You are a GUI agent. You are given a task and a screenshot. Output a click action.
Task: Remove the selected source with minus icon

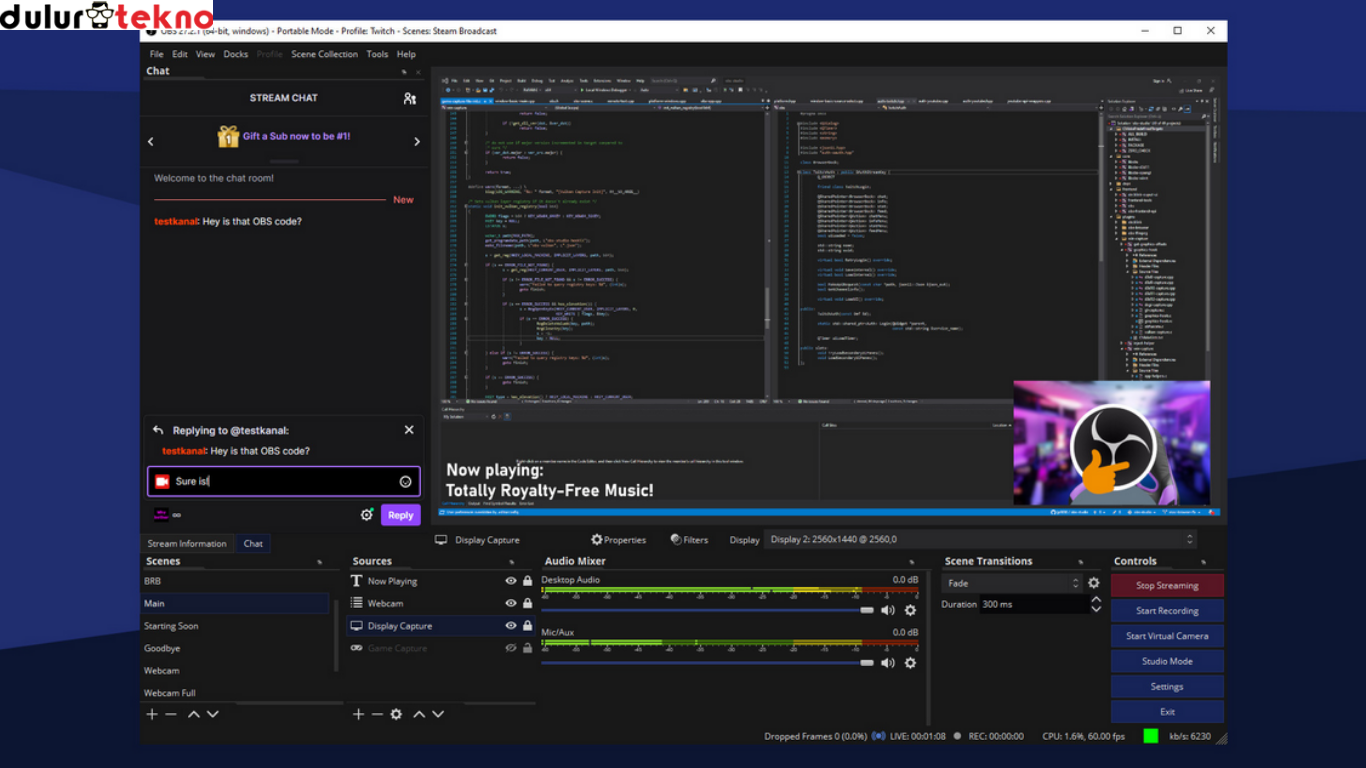point(377,714)
